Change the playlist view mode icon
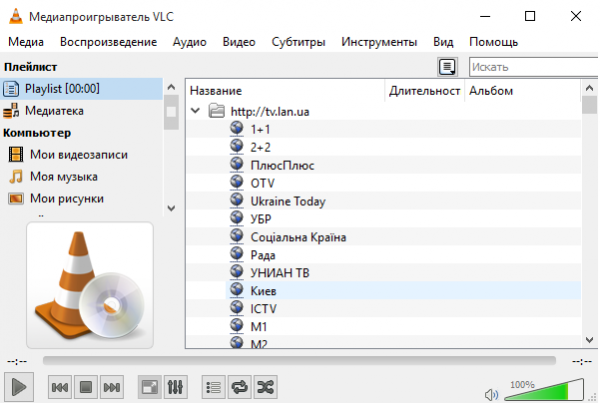The width and height of the screenshot is (600, 403). (447, 67)
